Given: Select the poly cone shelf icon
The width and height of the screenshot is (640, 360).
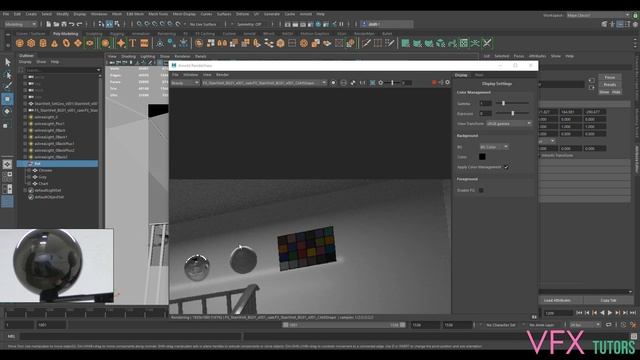Looking at the screenshot, I should pos(54,43).
